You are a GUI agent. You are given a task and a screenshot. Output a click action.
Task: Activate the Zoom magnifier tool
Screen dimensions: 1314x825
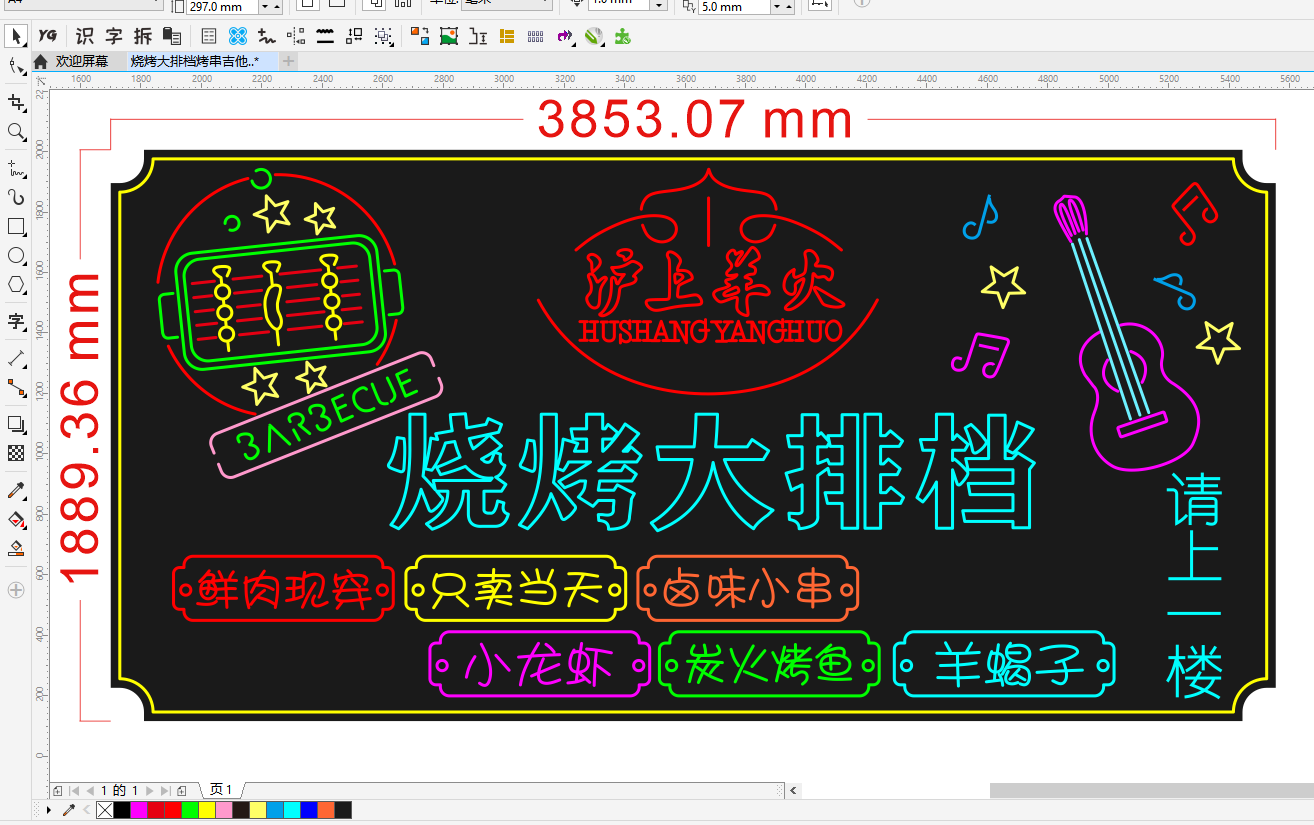[16, 132]
